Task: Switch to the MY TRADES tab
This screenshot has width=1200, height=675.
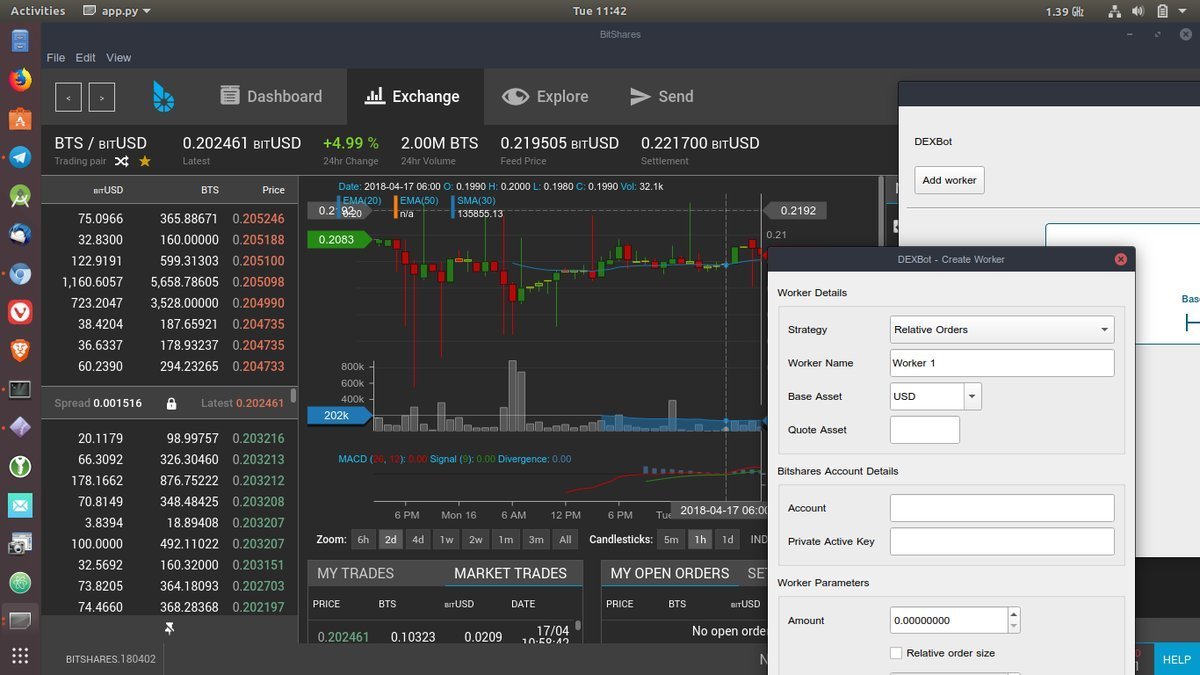Action: click(356, 573)
